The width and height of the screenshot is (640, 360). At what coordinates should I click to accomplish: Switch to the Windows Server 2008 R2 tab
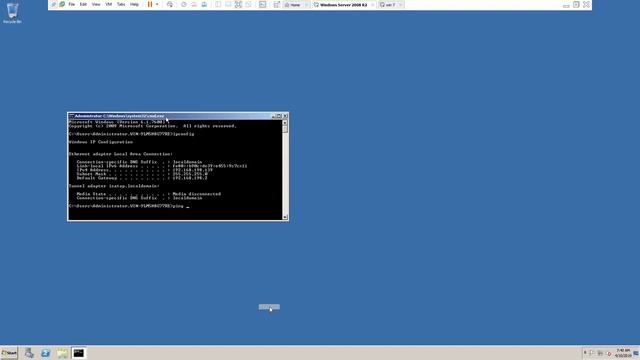click(343, 4)
